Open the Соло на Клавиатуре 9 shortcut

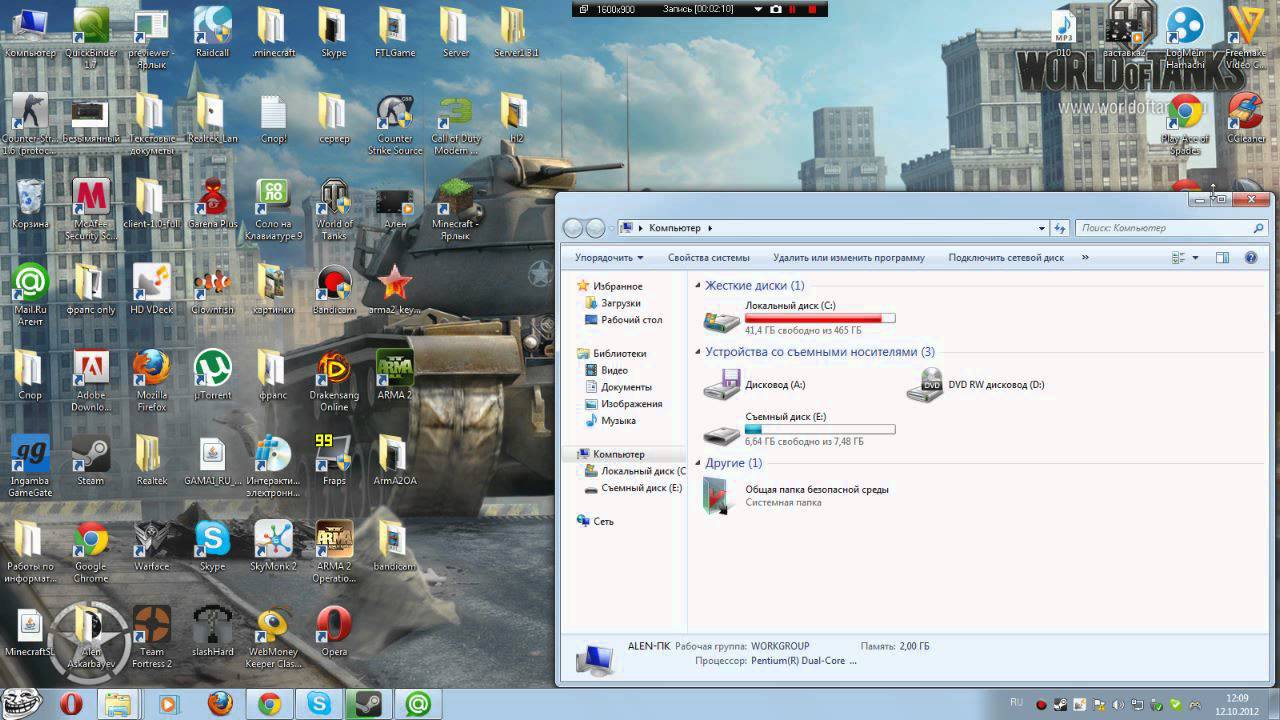[273, 208]
